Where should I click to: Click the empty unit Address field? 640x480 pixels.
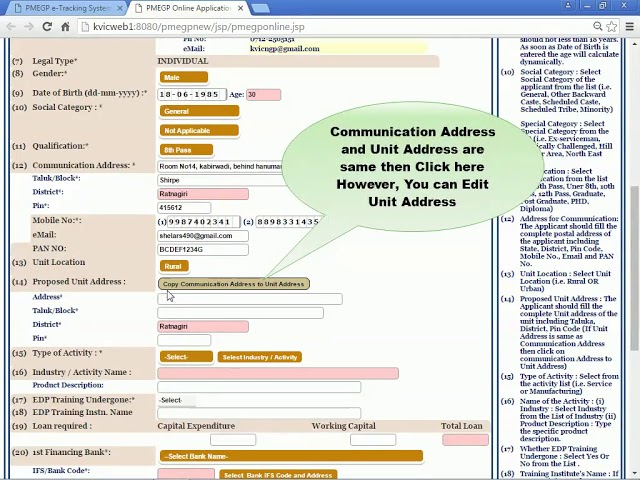coord(250,299)
